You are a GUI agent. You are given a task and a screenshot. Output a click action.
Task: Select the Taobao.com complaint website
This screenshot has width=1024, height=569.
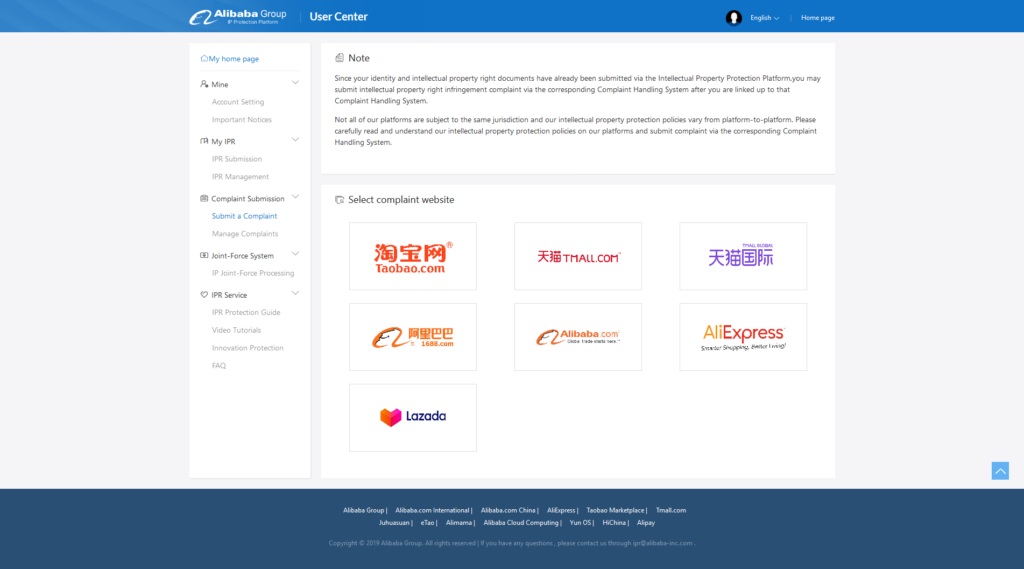tap(412, 257)
